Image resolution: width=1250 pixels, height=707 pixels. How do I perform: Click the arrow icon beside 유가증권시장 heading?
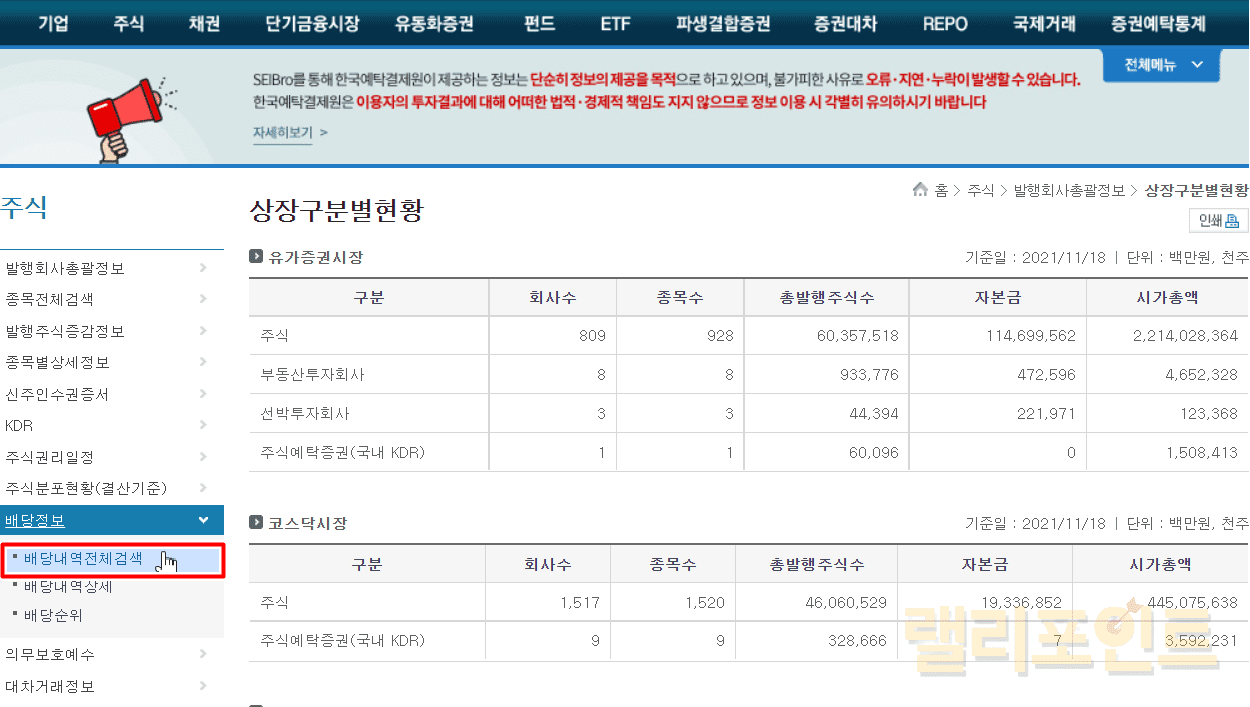[x=256, y=257]
